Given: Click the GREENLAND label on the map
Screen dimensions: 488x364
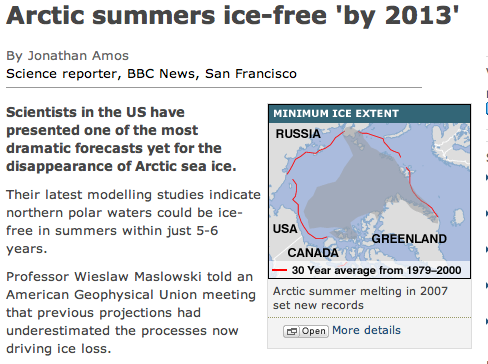Looking at the screenshot, I should [x=409, y=239].
